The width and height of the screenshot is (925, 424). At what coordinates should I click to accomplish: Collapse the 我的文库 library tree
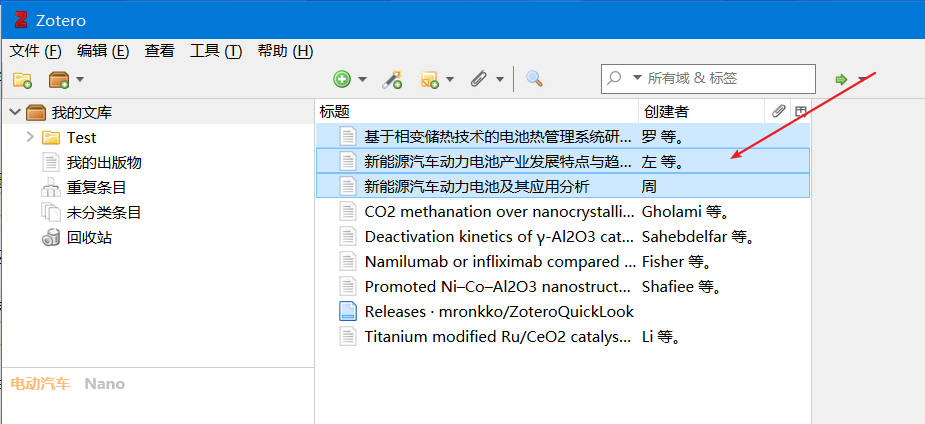(15, 112)
